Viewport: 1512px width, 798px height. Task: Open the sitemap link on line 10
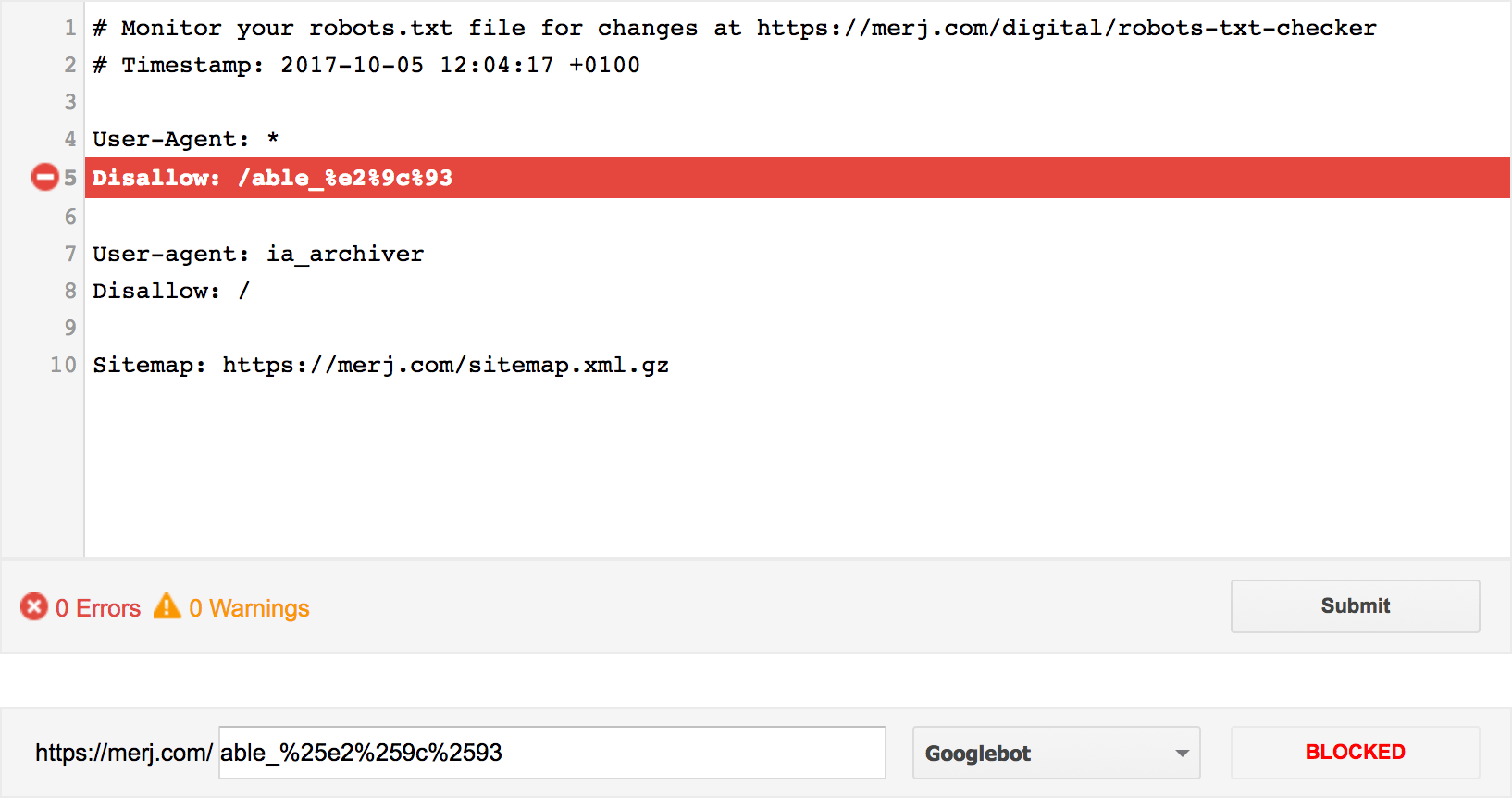pos(444,364)
